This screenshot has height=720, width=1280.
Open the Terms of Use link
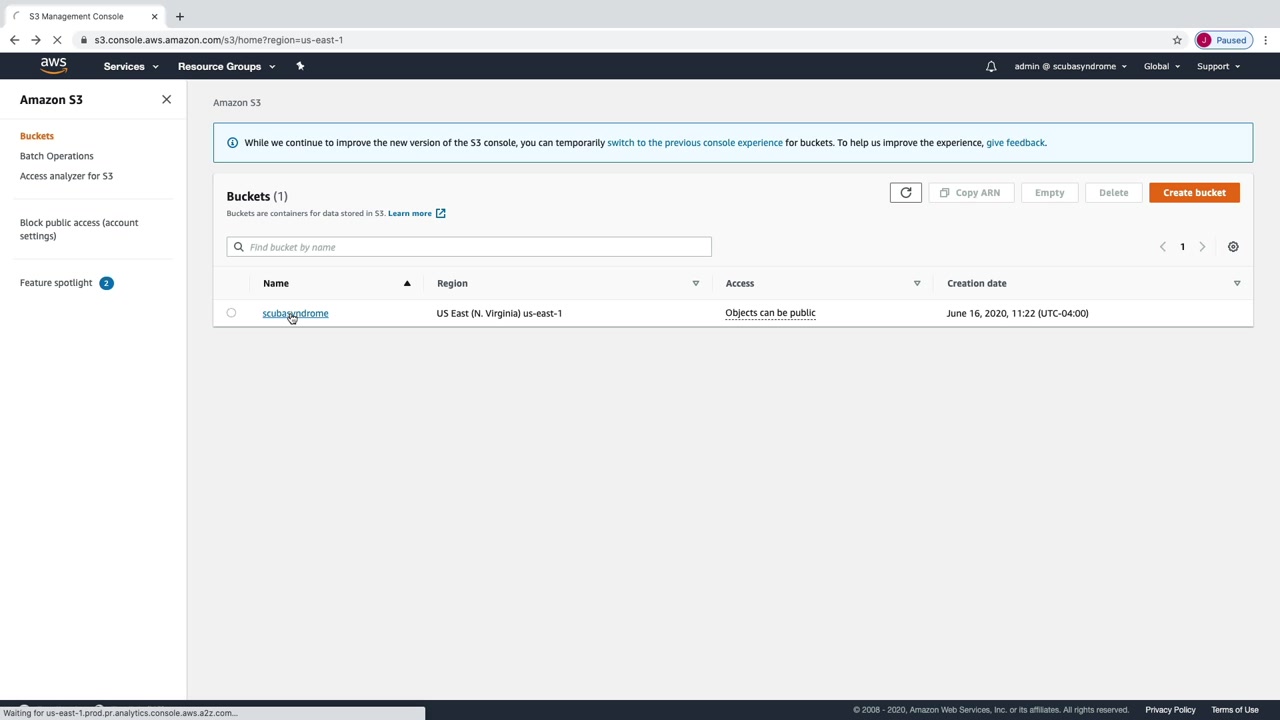point(1235,710)
